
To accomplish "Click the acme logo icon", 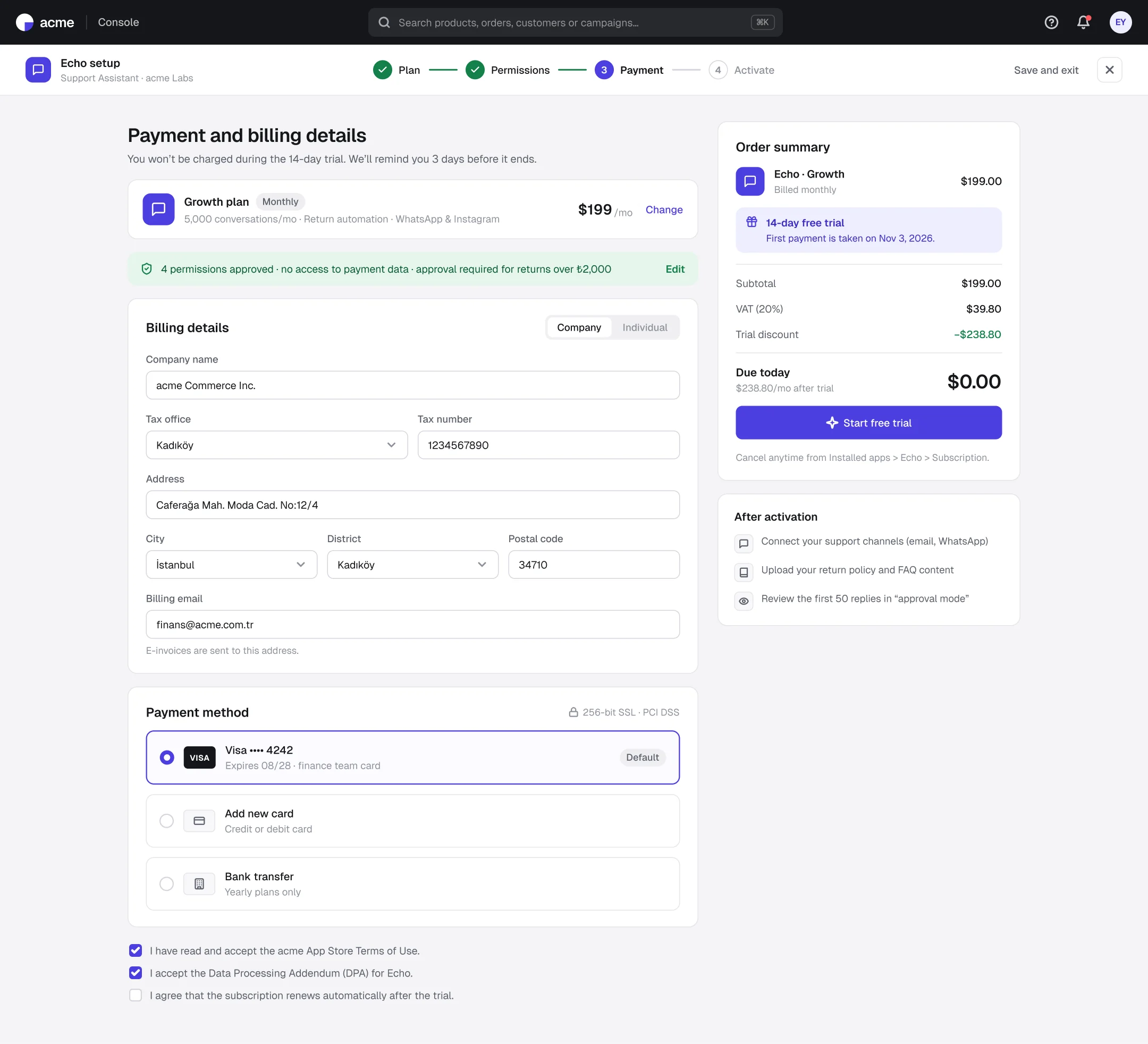I will [x=24, y=22].
